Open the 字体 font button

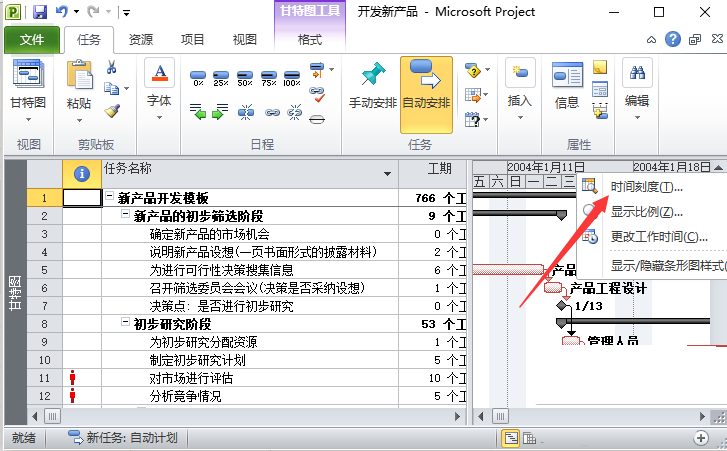[159, 89]
